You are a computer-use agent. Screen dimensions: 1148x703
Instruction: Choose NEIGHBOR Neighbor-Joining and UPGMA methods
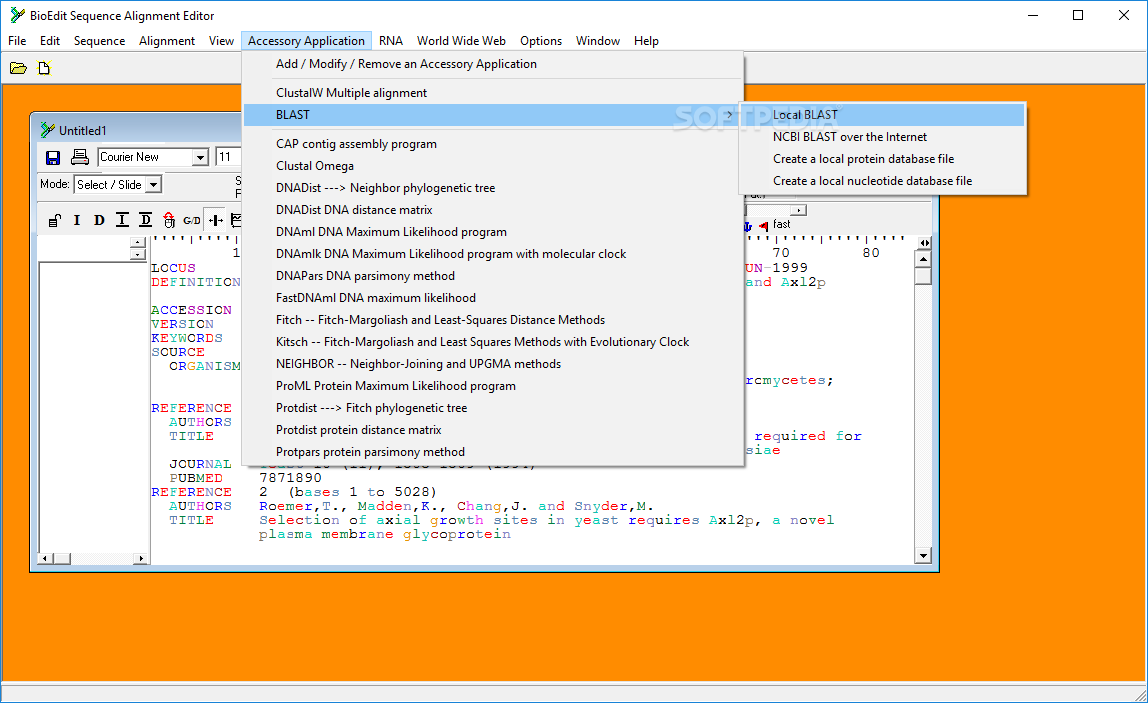(493, 364)
